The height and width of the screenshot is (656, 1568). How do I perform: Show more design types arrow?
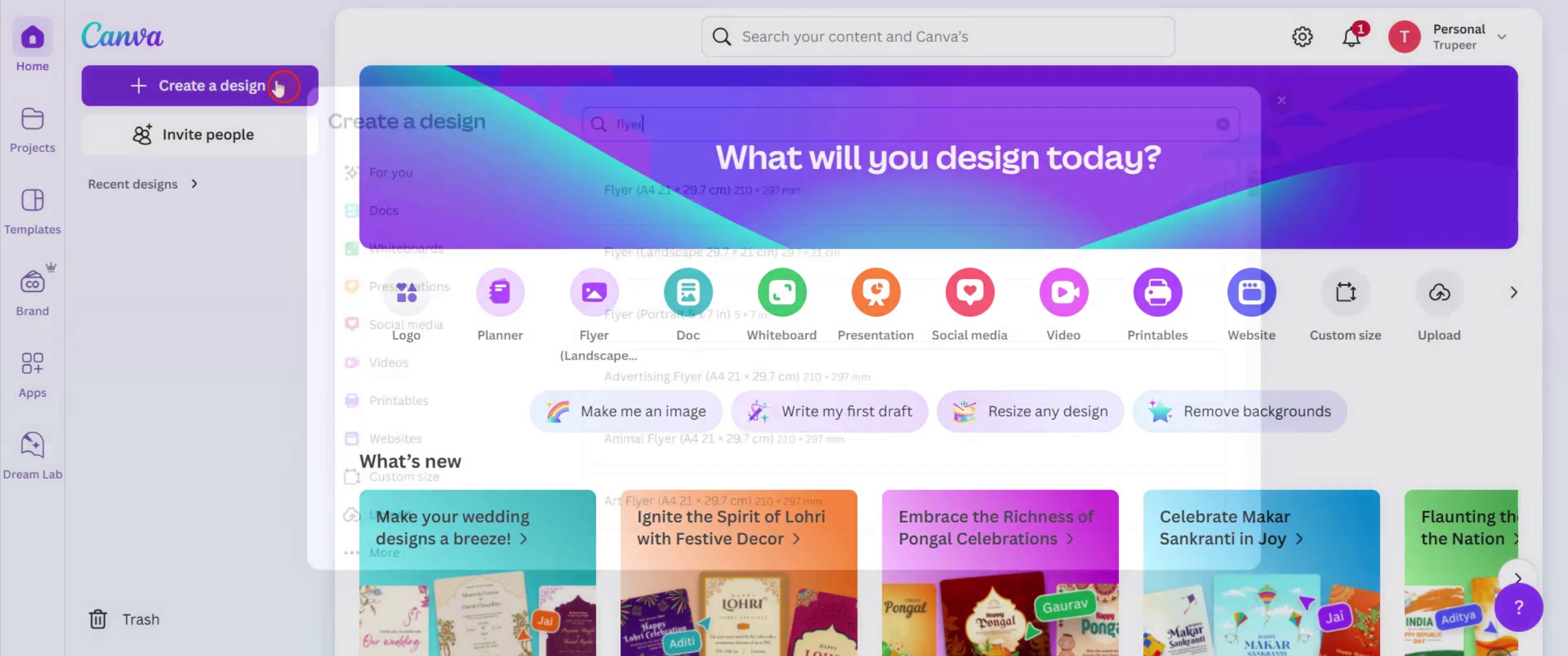click(1513, 293)
